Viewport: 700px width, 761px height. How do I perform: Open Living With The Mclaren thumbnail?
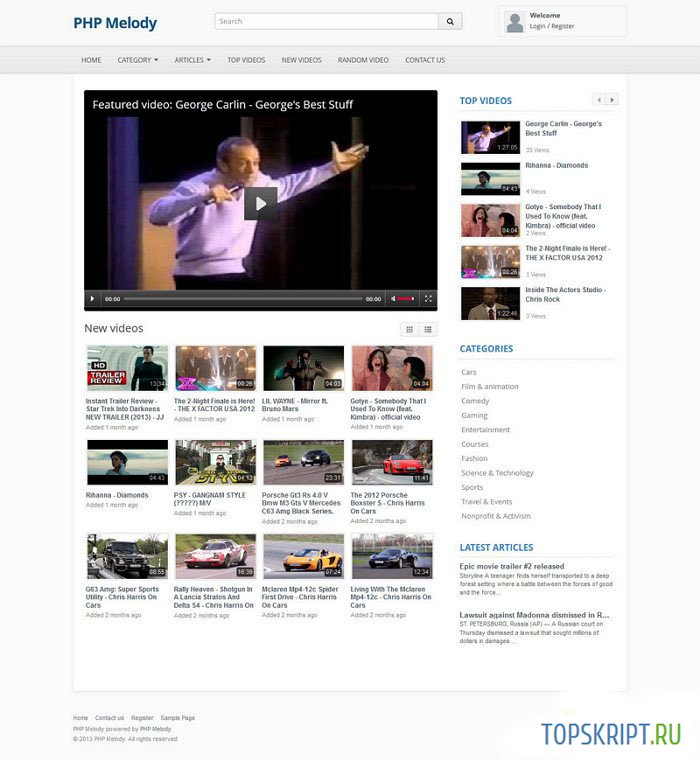pos(392,556)
